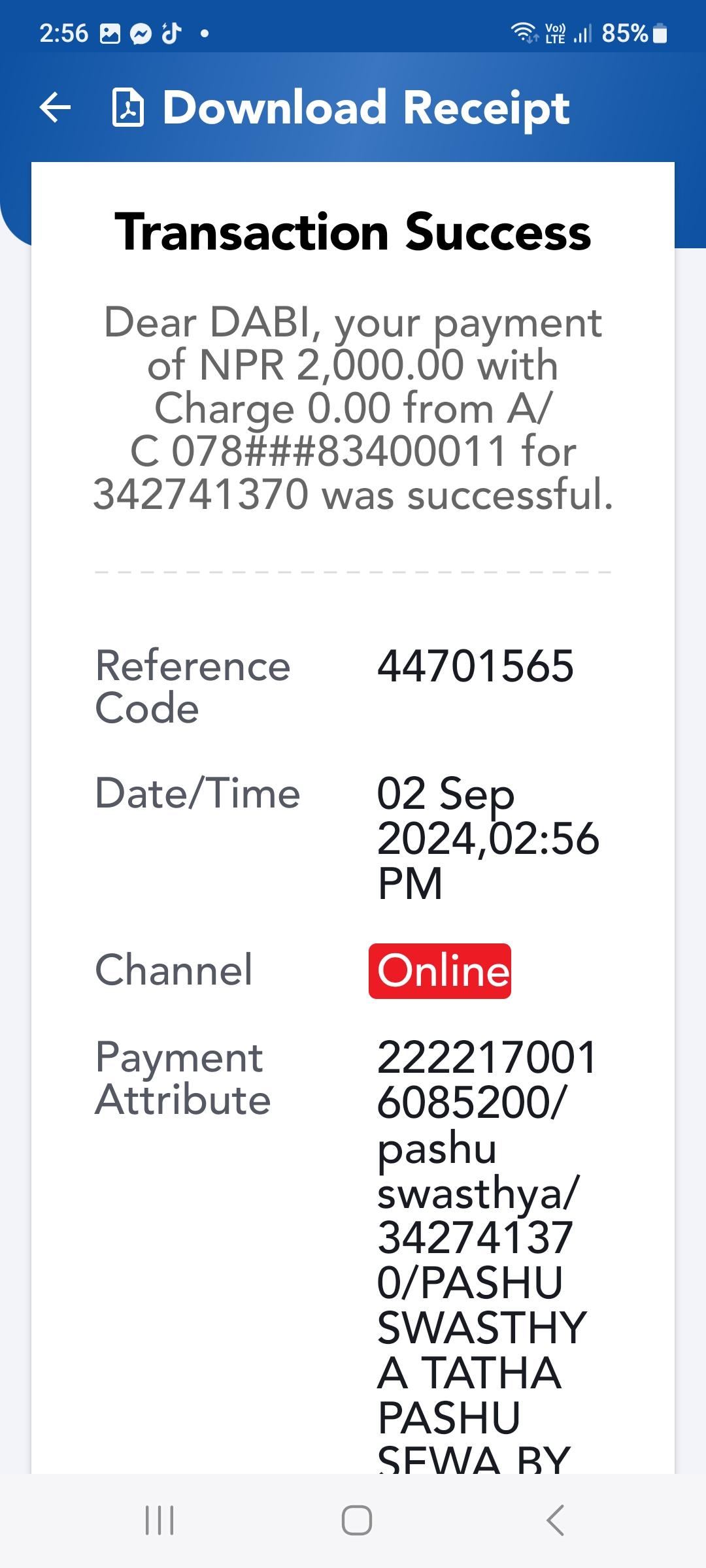Tap the gallery image notification icon

[x=110, y=33]
